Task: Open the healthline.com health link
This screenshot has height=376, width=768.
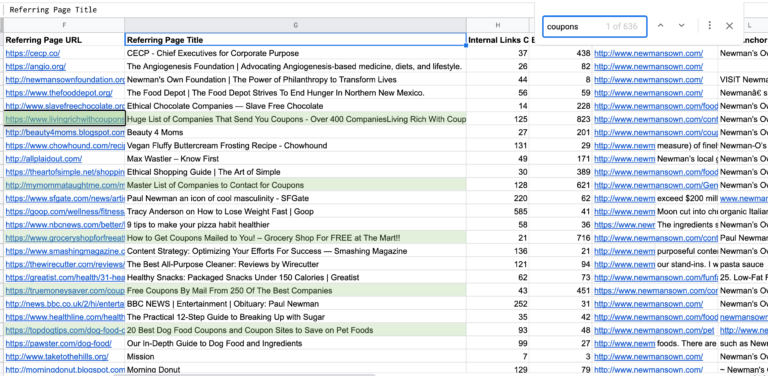Action: tap(65, 317)
